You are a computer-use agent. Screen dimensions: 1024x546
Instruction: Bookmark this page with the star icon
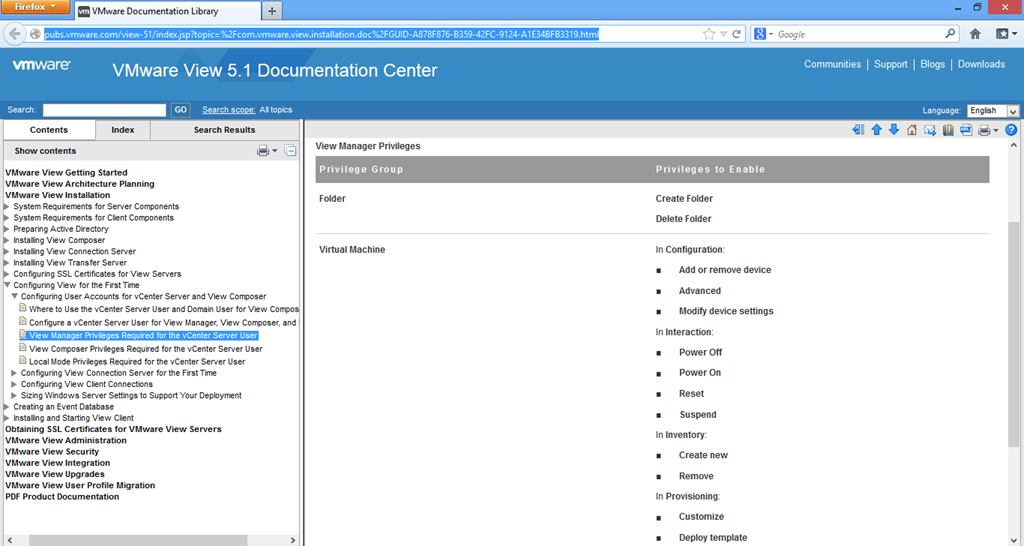pos(709,34)
